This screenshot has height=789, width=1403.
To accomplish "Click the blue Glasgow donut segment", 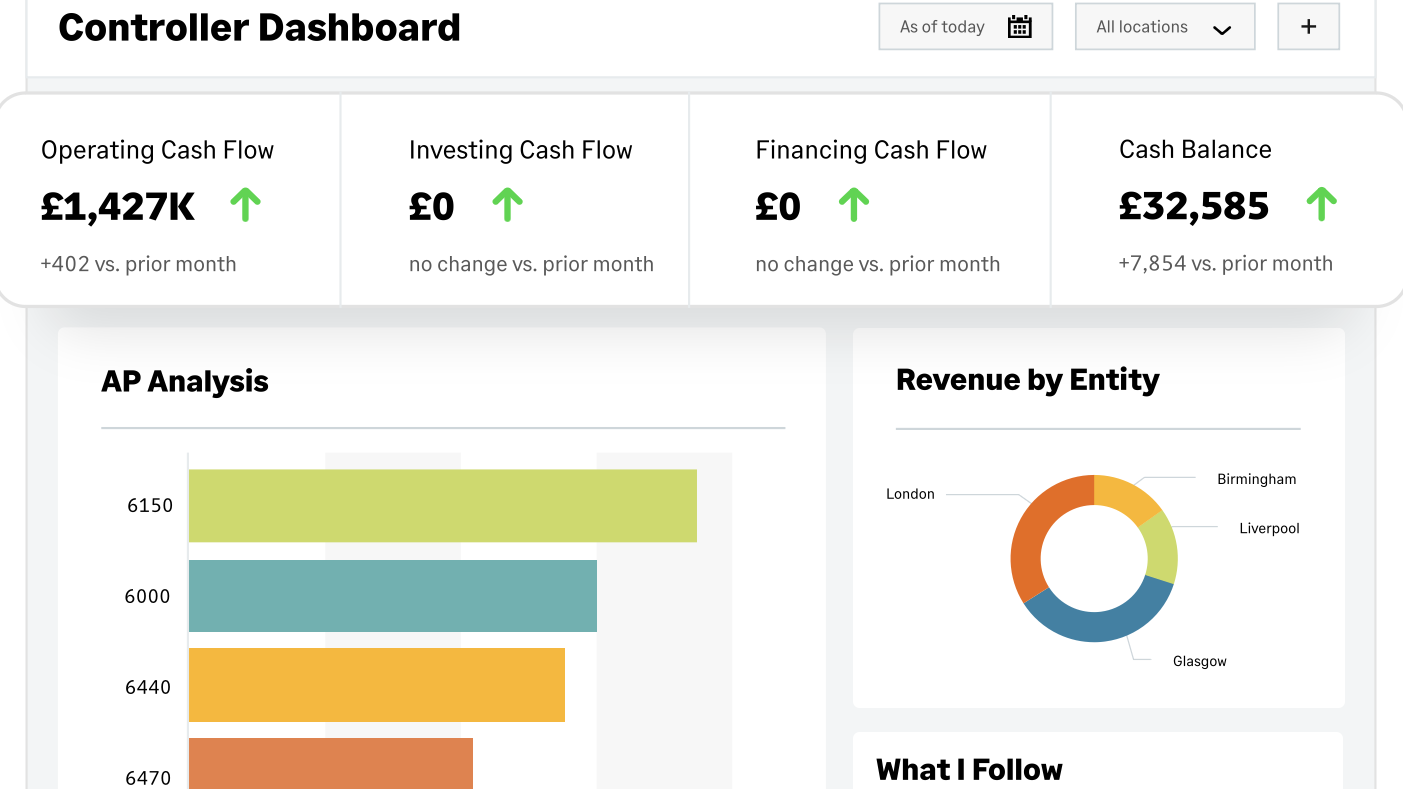I will click(1098, 622).
